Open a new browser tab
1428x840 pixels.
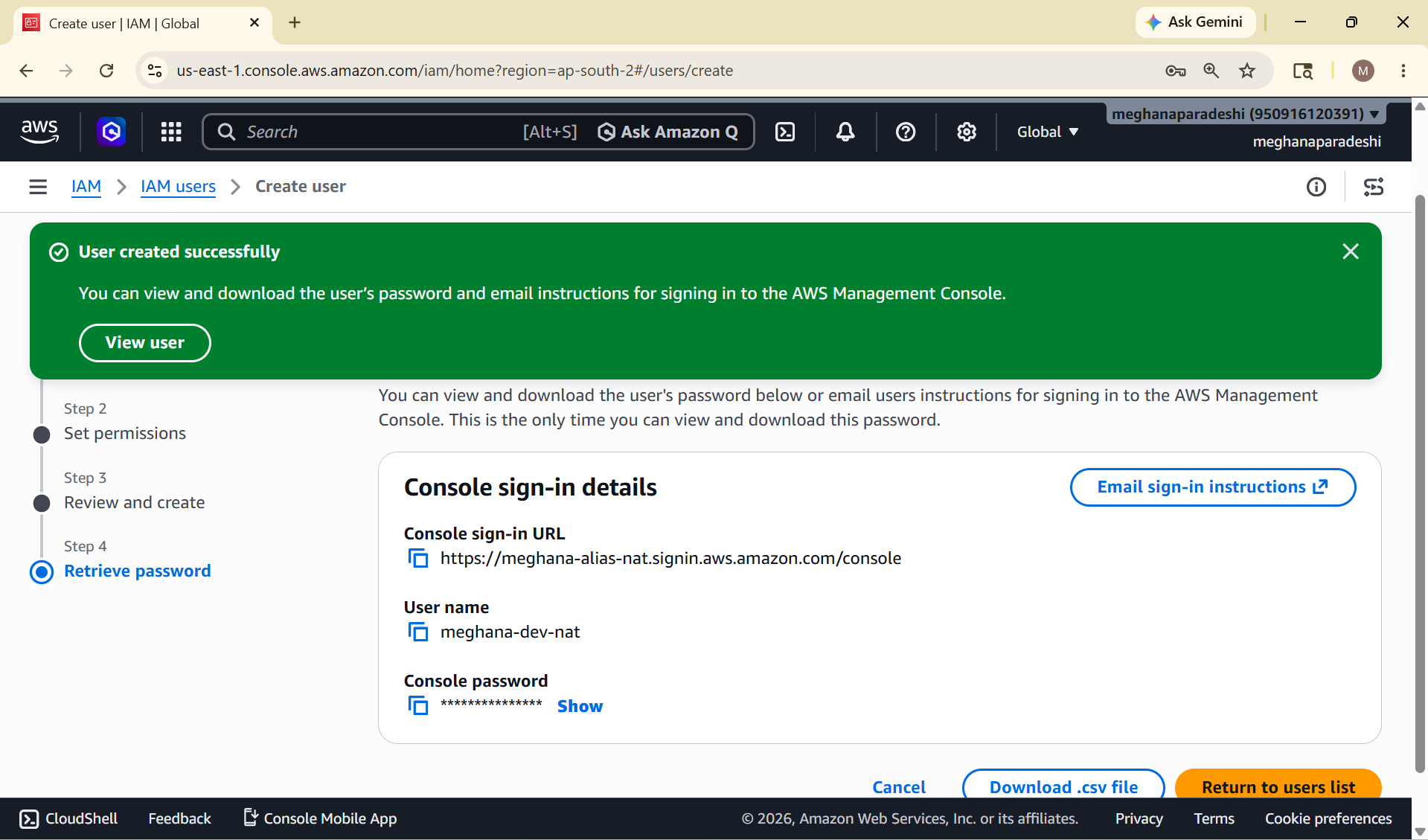[x=295, y=22]
